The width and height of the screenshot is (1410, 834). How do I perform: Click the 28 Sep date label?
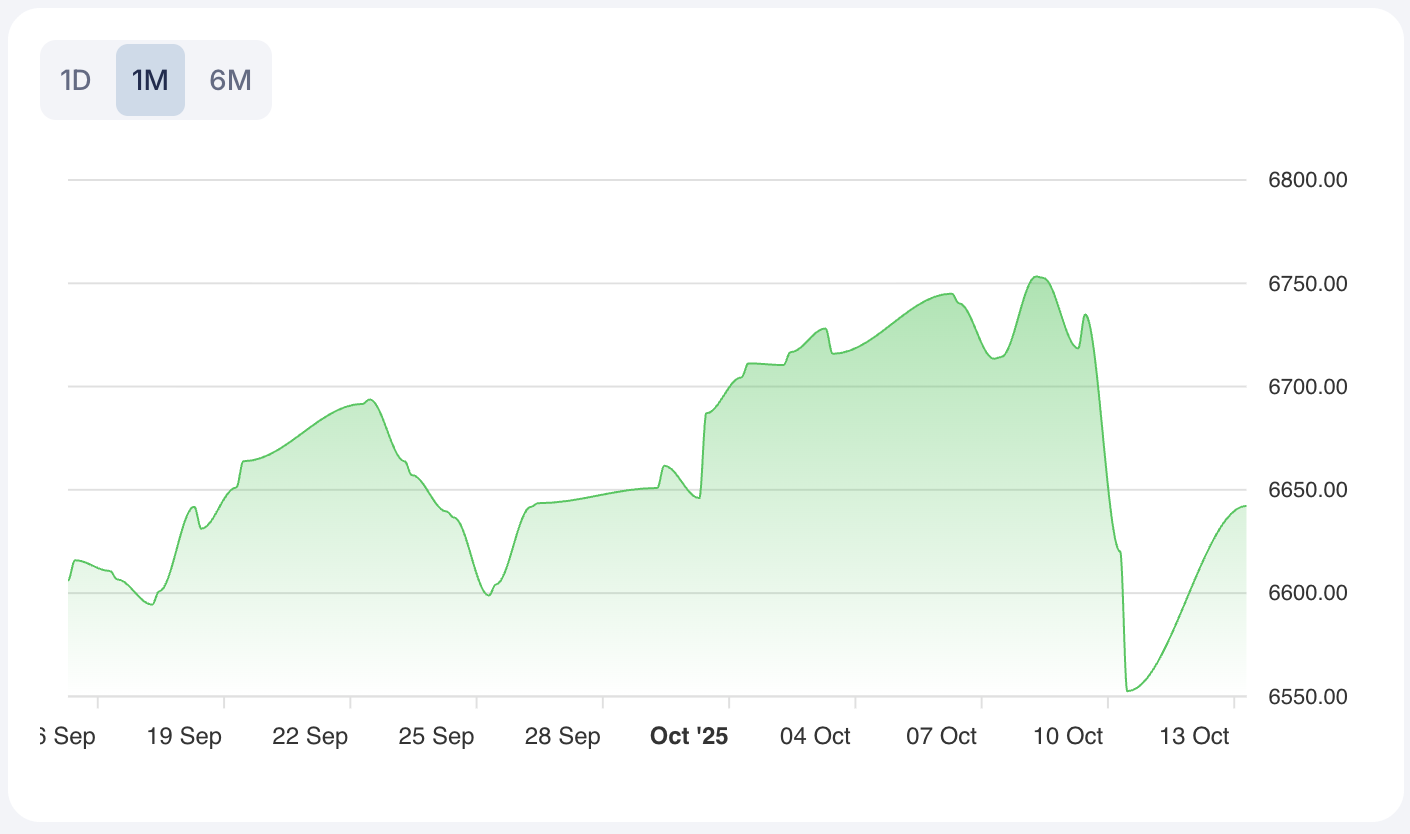tap(562, 737)
